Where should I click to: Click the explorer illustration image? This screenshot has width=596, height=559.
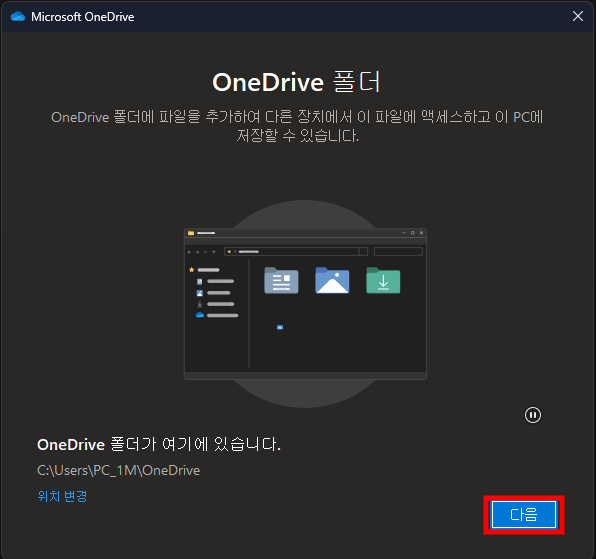305,304
